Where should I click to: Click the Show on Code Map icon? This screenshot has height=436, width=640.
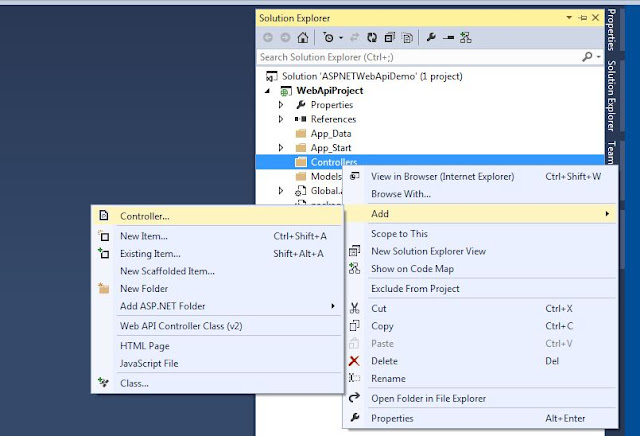(354, 269)
